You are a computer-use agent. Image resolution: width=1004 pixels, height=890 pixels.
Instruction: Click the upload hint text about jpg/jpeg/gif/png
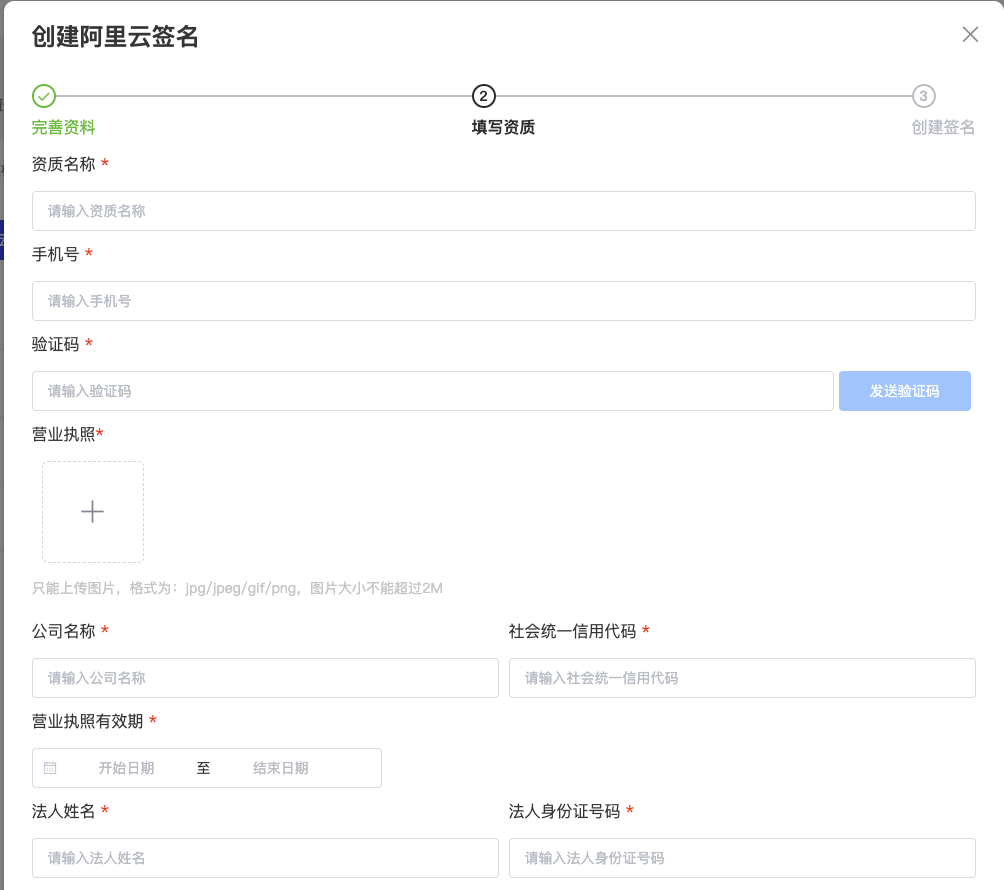click(x=238, y=588)
